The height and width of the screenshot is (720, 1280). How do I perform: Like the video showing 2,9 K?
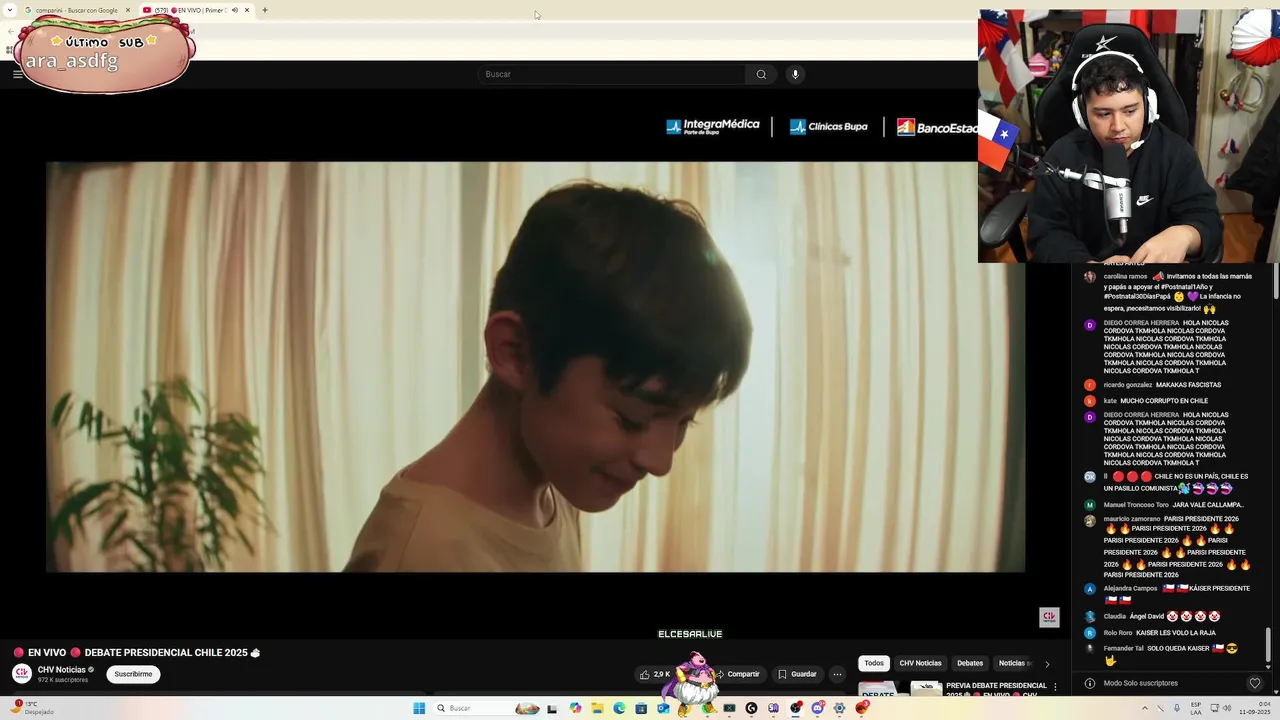655,674
